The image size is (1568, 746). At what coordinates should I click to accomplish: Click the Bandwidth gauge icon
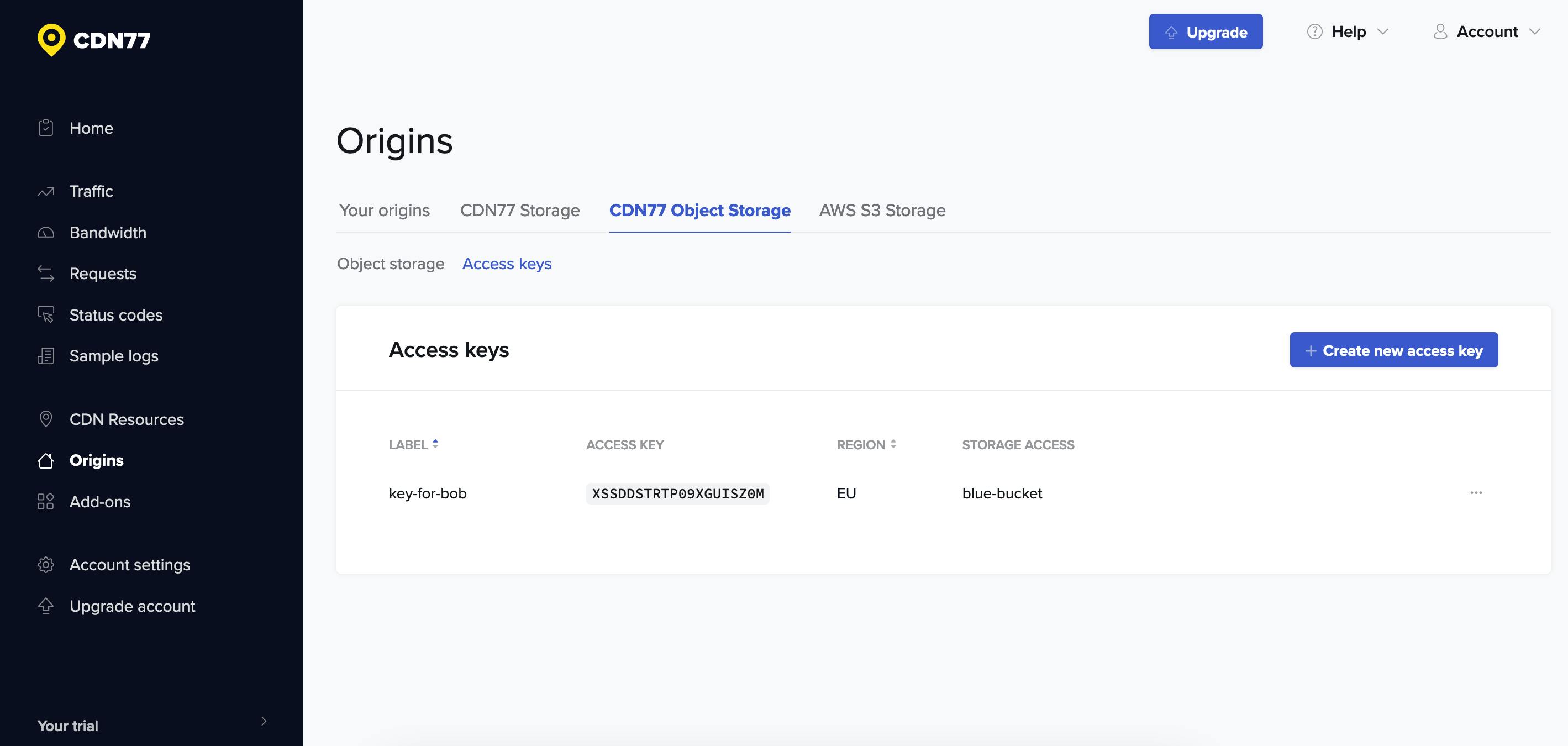point(46,233)
